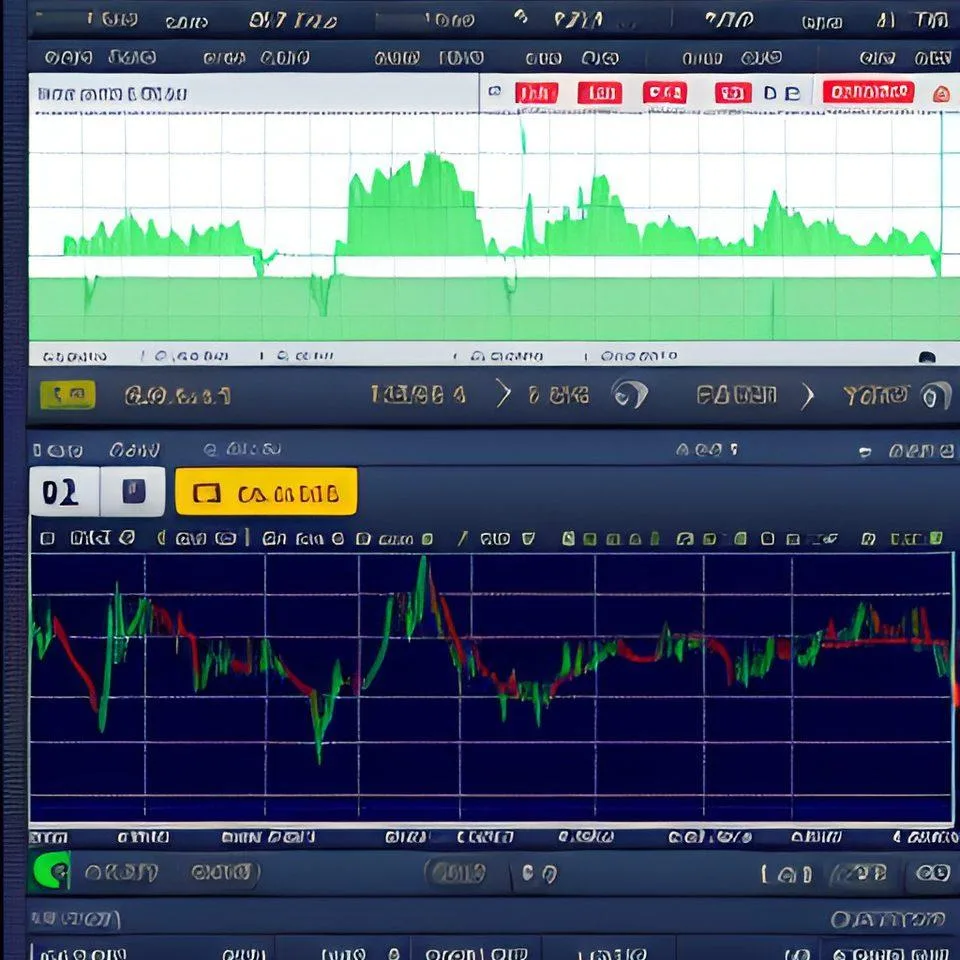Click the green circular icon at bottom left
Image resolution: width=960 pixels, height=960 pixels.
(x=50, y=872)
